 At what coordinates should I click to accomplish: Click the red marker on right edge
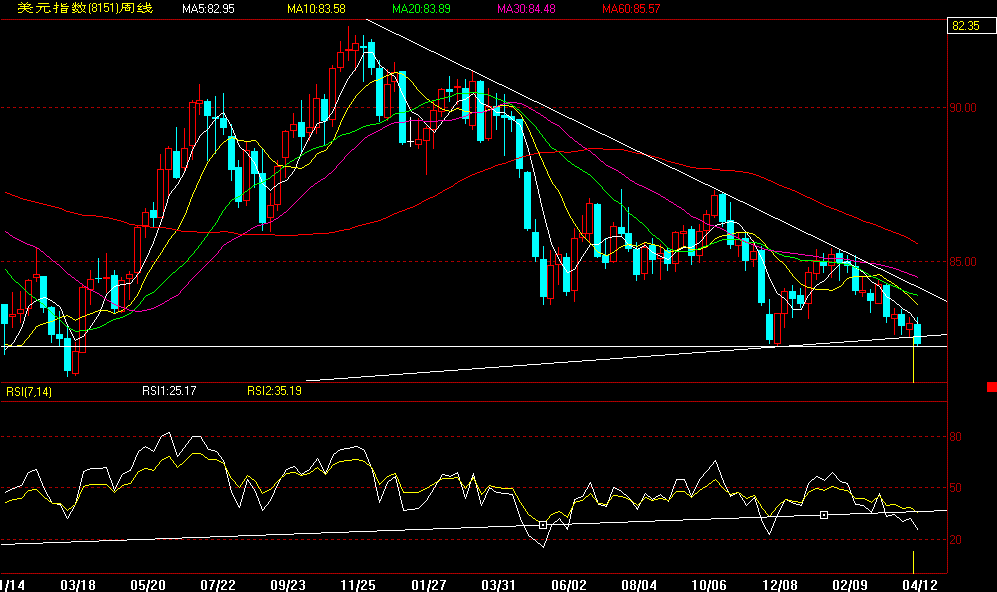coord(992,387)
